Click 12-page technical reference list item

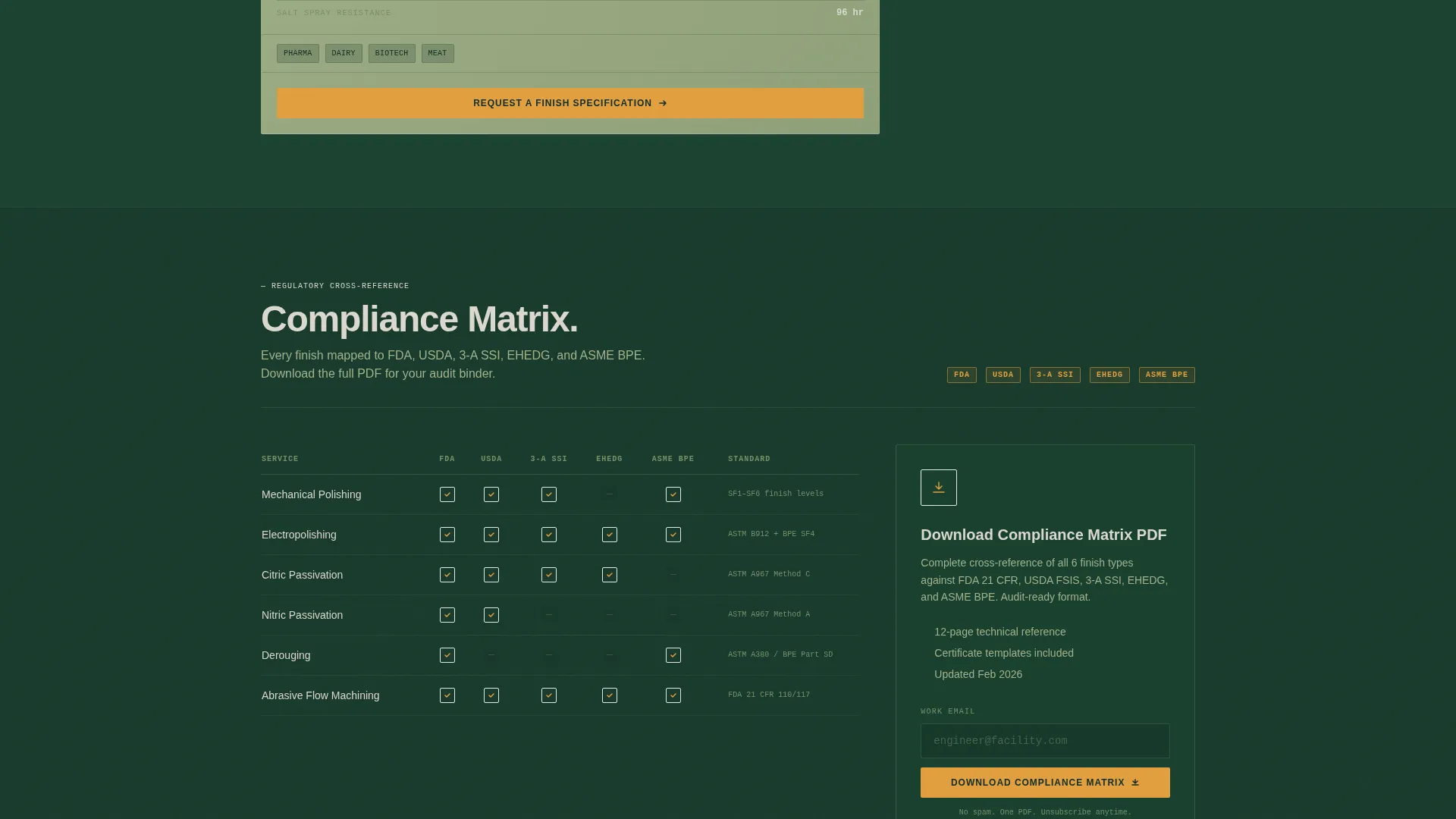[x=999, y=632]
